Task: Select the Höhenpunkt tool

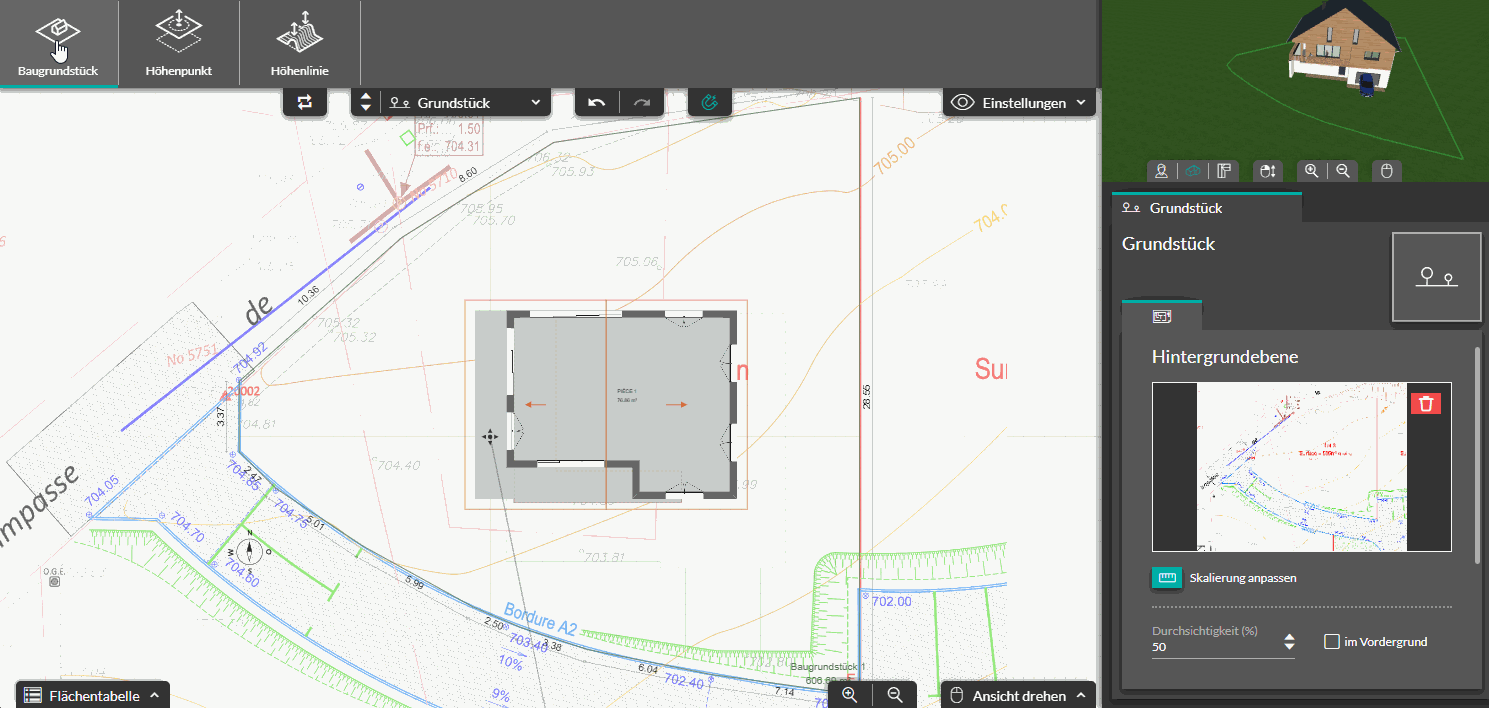Action: (178, 44)
